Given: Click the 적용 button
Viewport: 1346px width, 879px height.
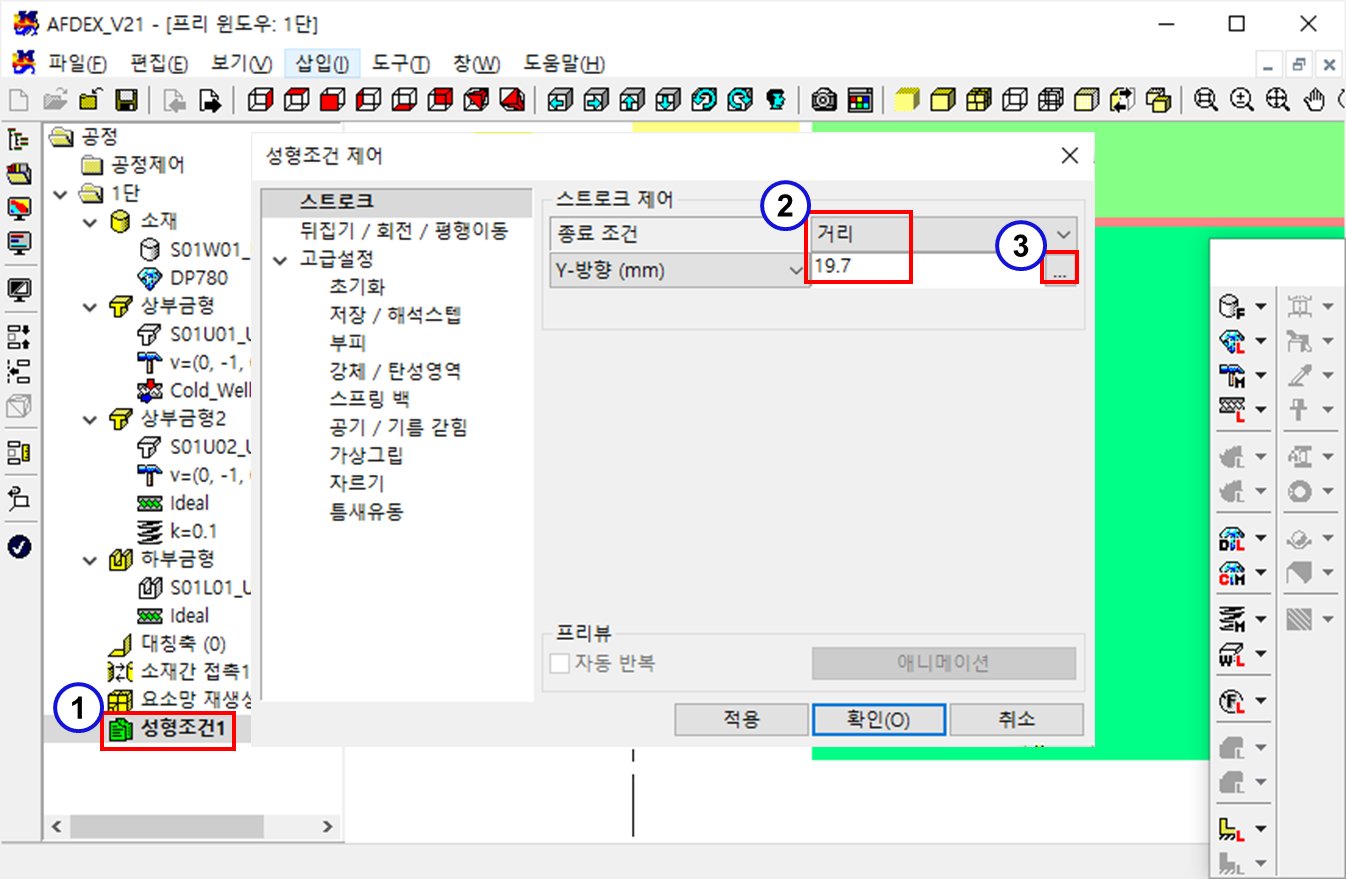Looking at the screenshot, I should (x=741, y=720).
